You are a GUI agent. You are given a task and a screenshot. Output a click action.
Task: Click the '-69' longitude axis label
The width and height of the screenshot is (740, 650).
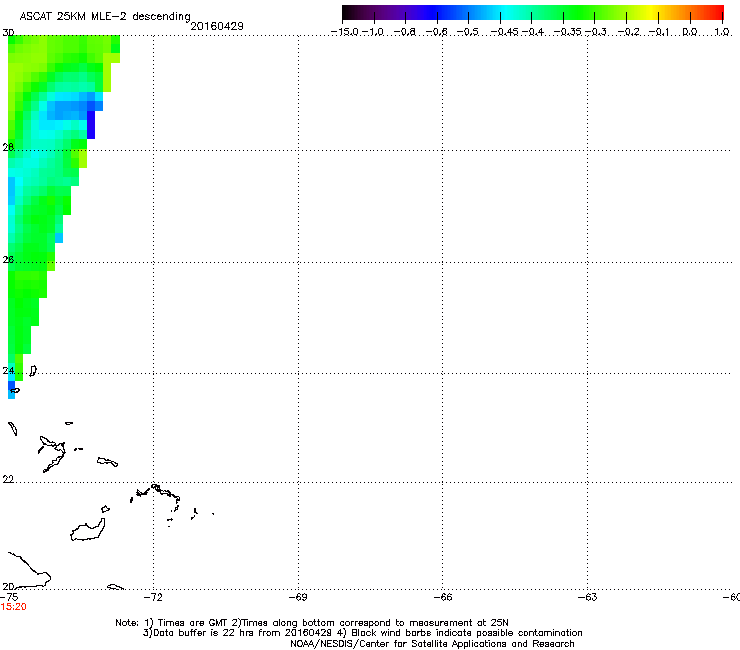(298, 597)
